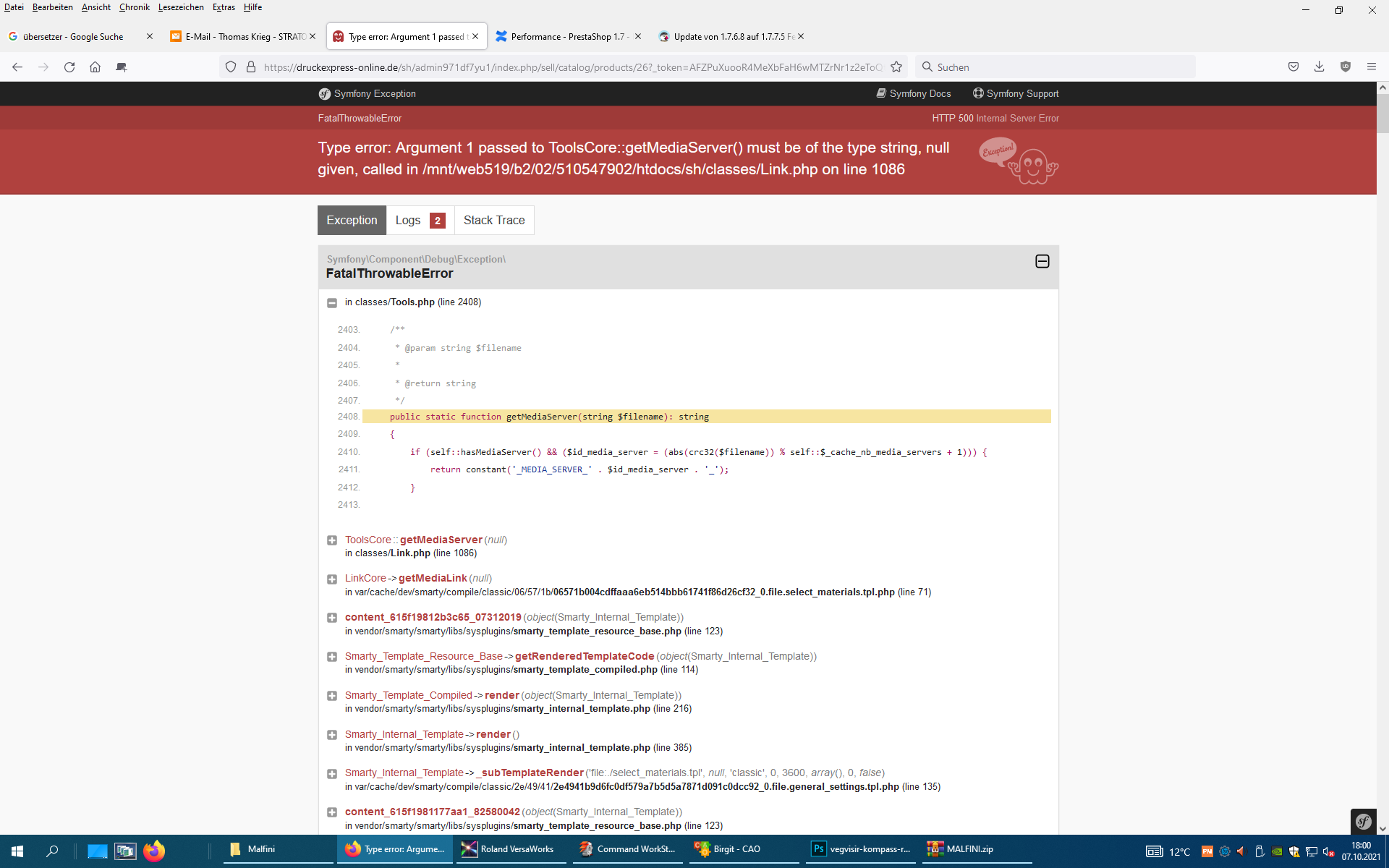Switch to the Logs tab
The width and height of the screenshot is (1389, 868).
[420, 221]
